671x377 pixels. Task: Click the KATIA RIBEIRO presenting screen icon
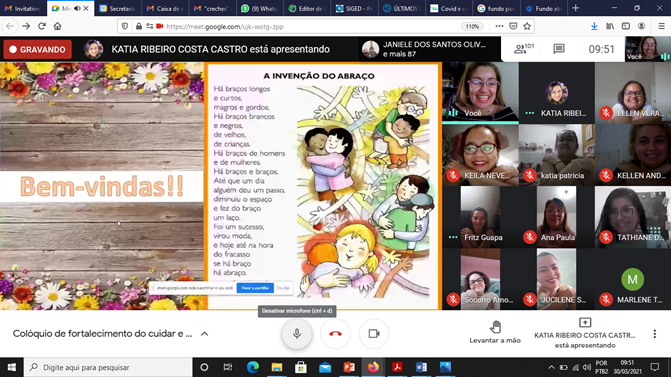(585, 323)
